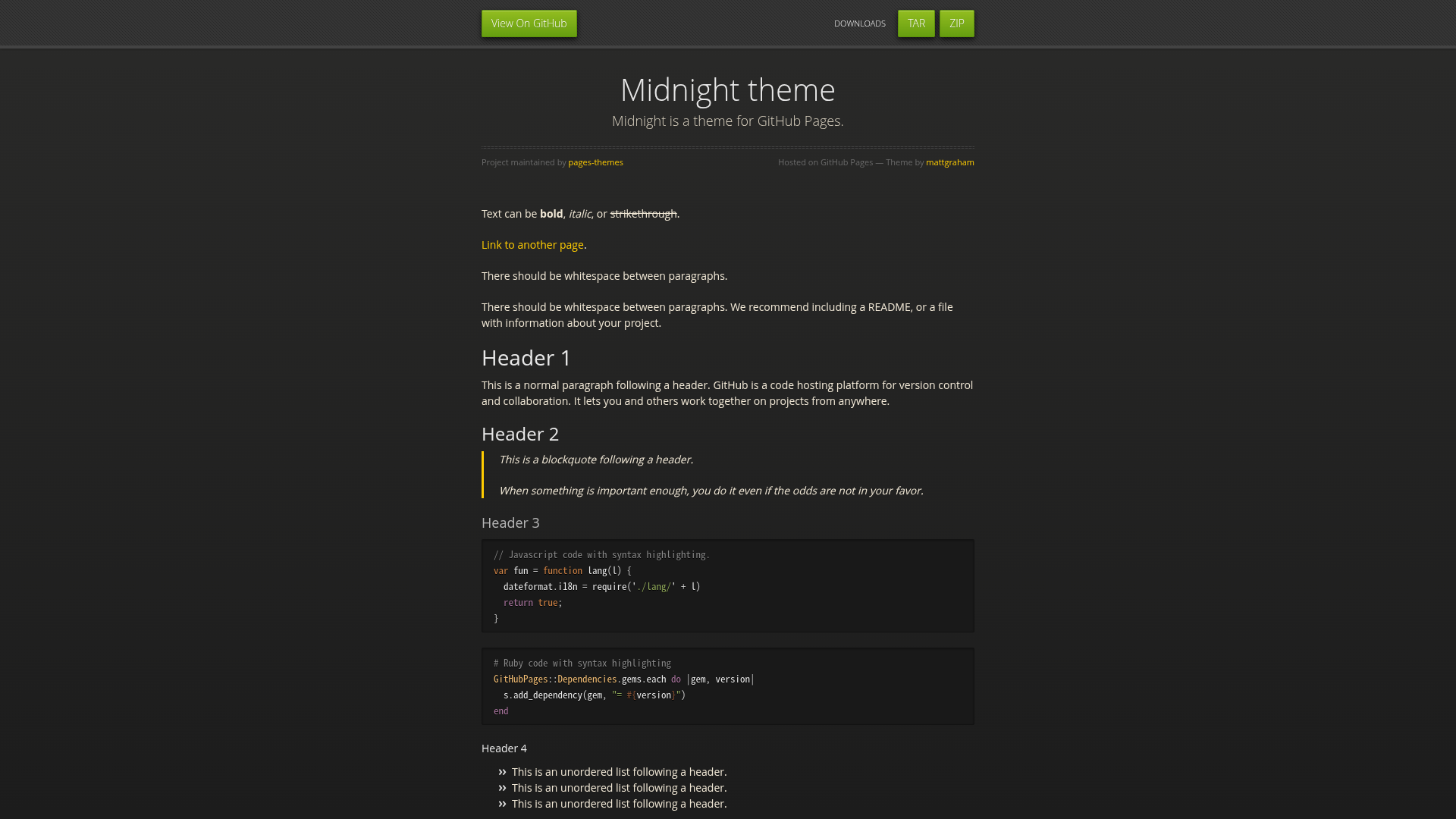1456x819 pixels.
Task: Click the DOWNLOADS label in the header
Action: point(859,24)
